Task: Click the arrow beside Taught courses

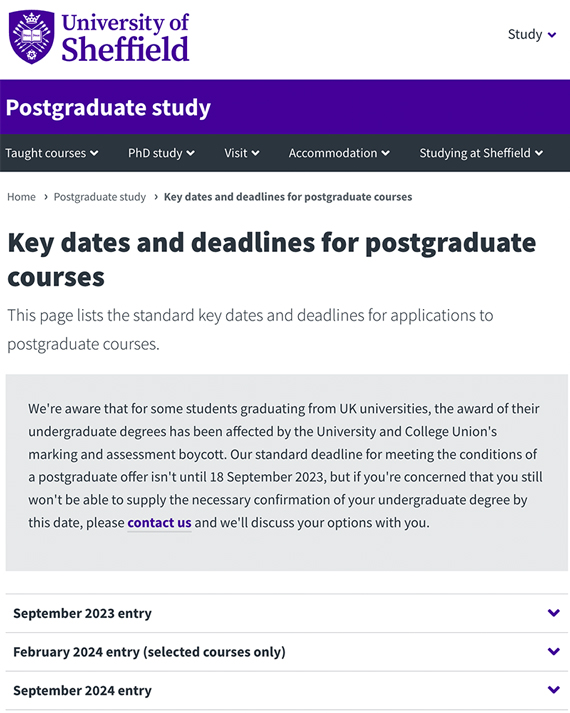Action: click(94, 153)
